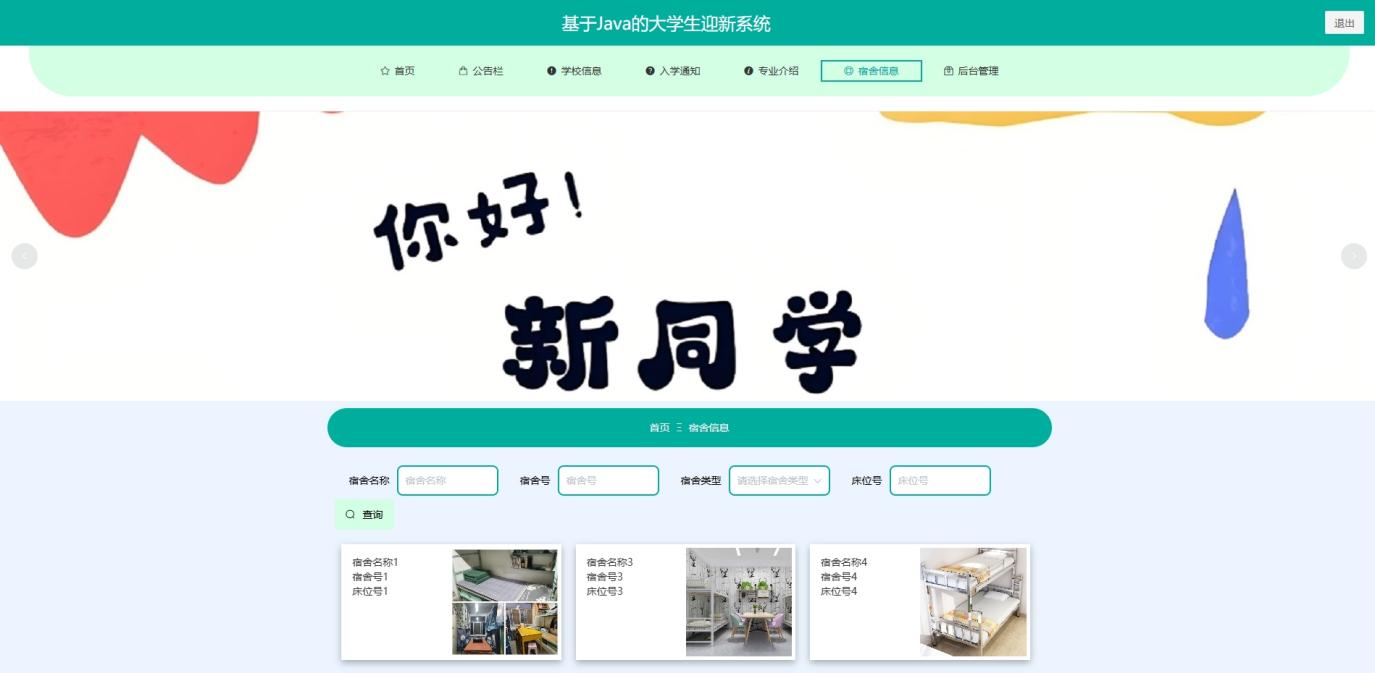Image resolution: width=1375 pixels, height=673 pixels.
Task: Go back a slide with the left arrow
Action: [23, 256]
